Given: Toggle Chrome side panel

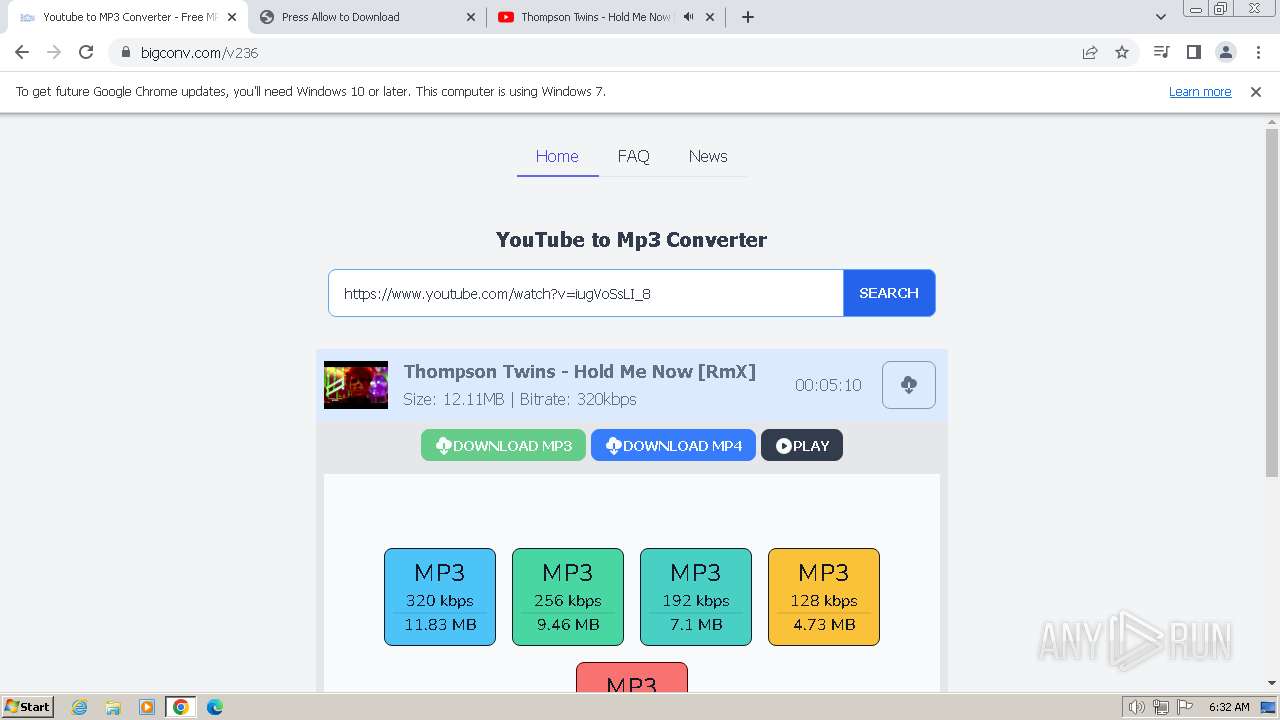Looking at the screenshot, I should (x=1193, y=52).
